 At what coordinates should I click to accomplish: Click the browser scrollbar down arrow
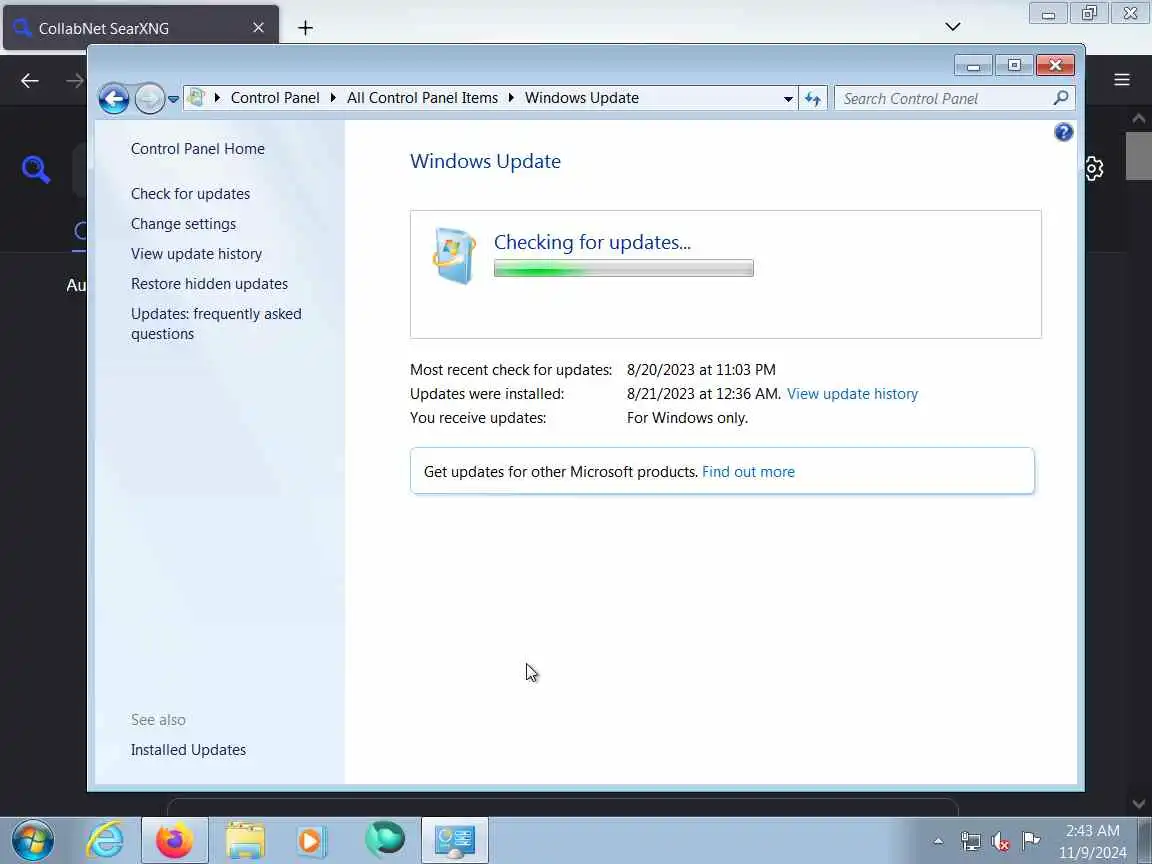[1138, 804]
